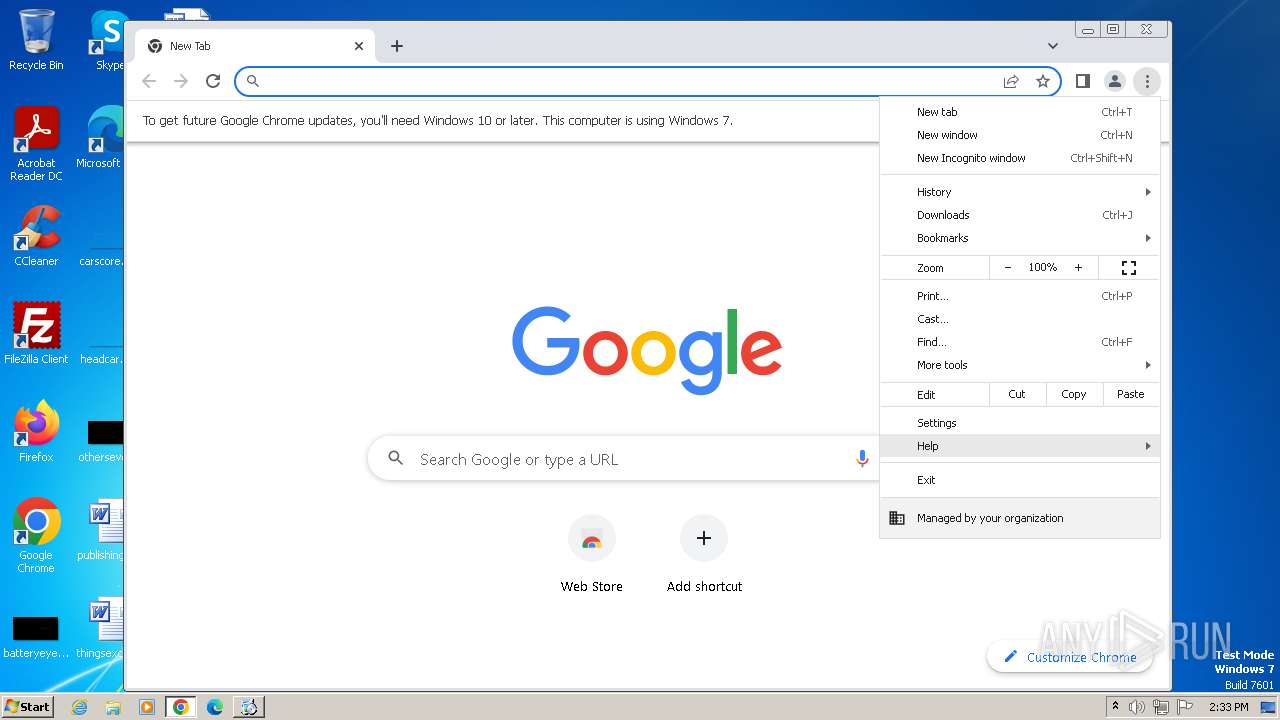Click the Recycle Bin desktop icon
This screenshot has width=1280, height=720.
(x=36, y=40)
